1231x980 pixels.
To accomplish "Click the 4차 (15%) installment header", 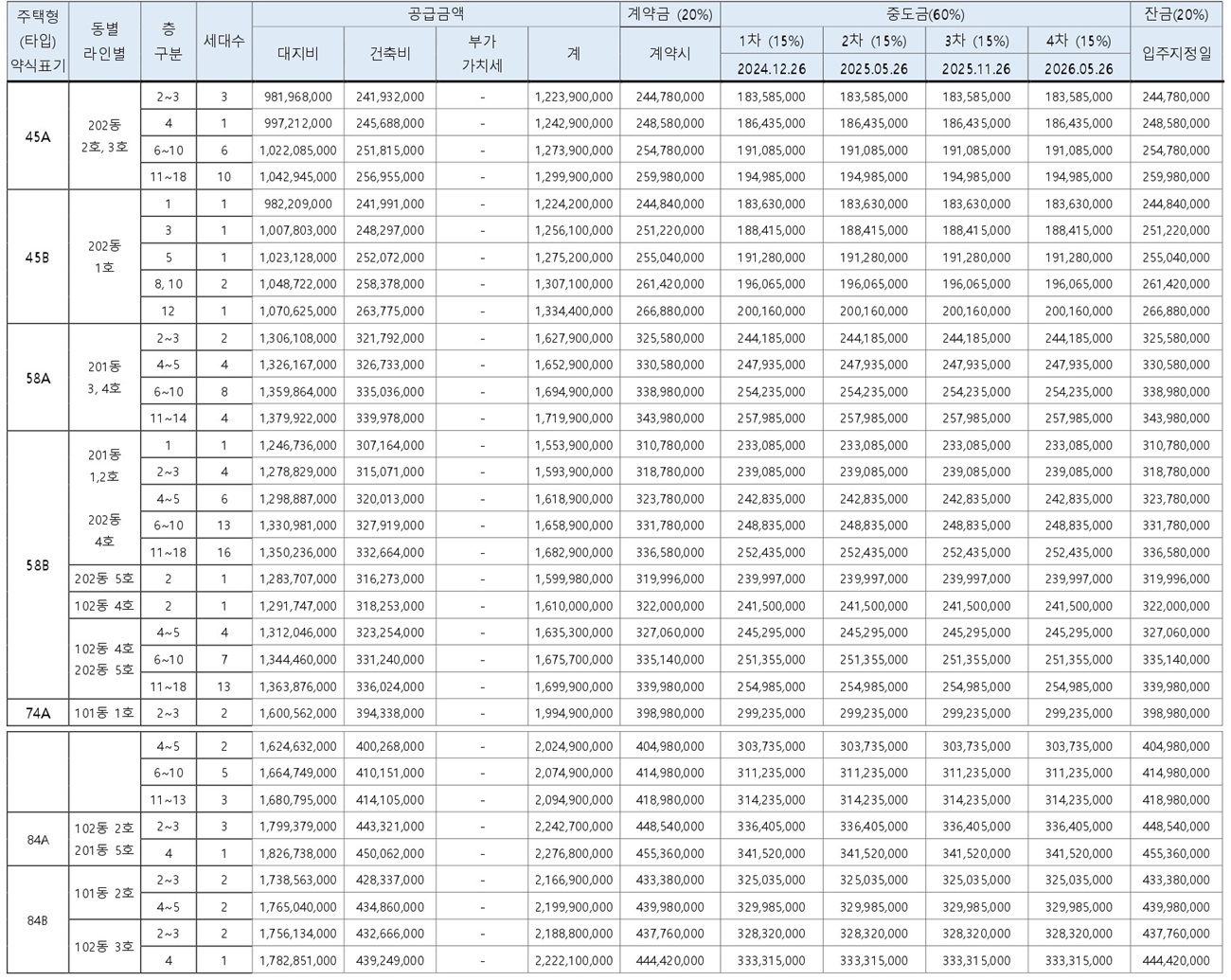I will [x=1078, y=41].
